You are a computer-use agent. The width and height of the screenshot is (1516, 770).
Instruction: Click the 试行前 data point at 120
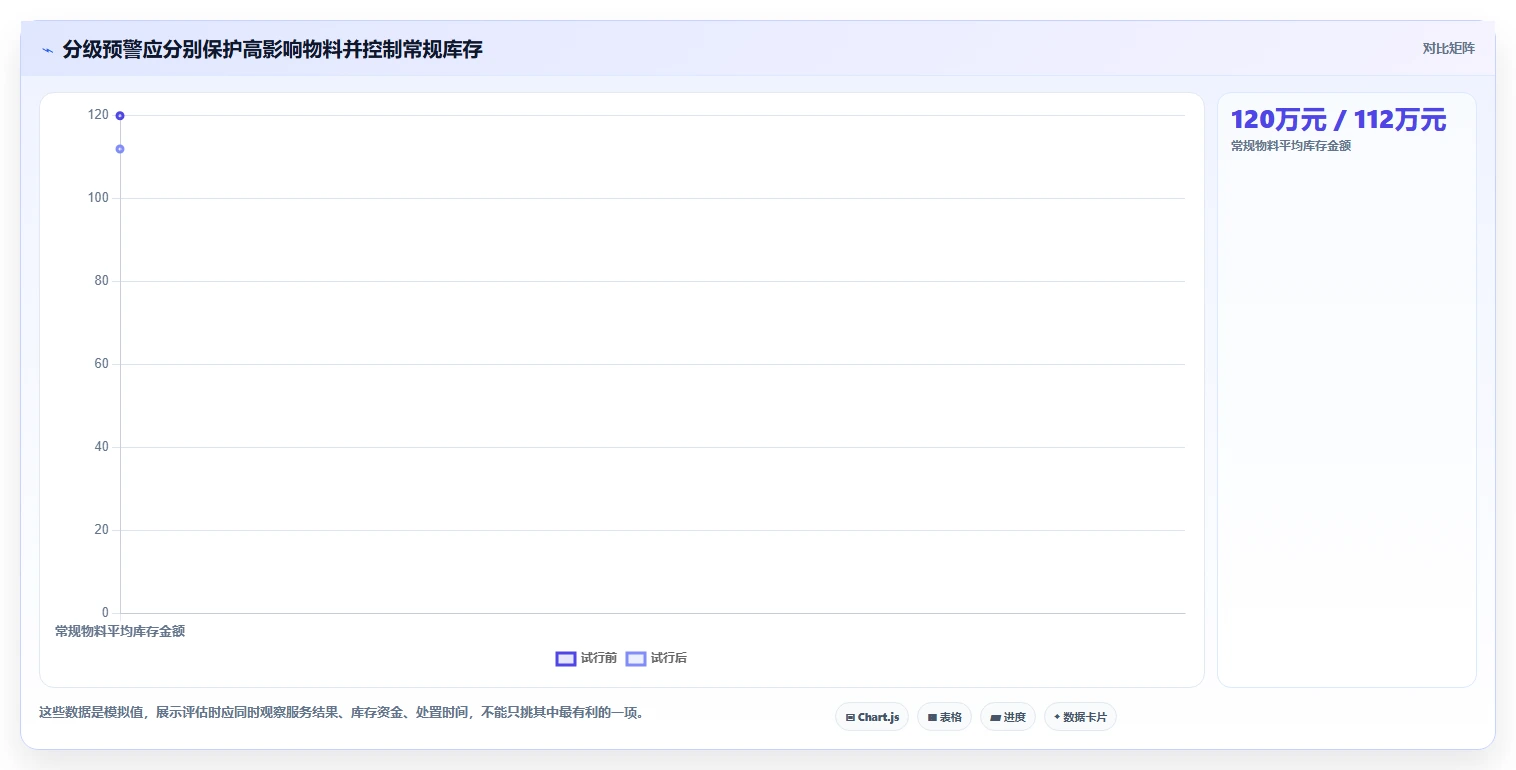120,115
